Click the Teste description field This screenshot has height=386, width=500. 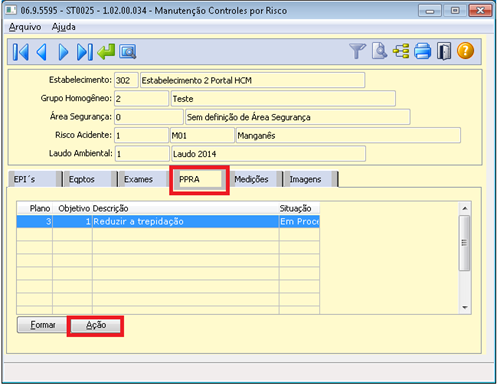point(283,99)
